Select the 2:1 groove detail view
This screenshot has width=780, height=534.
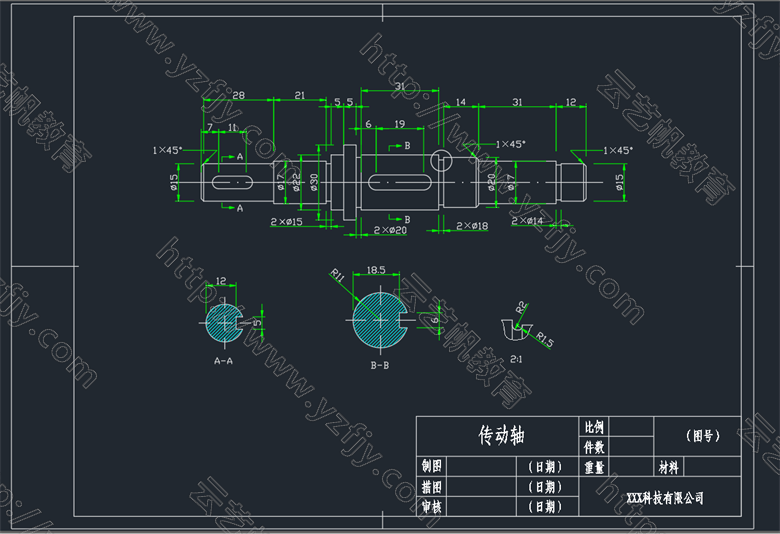point(515,330)
